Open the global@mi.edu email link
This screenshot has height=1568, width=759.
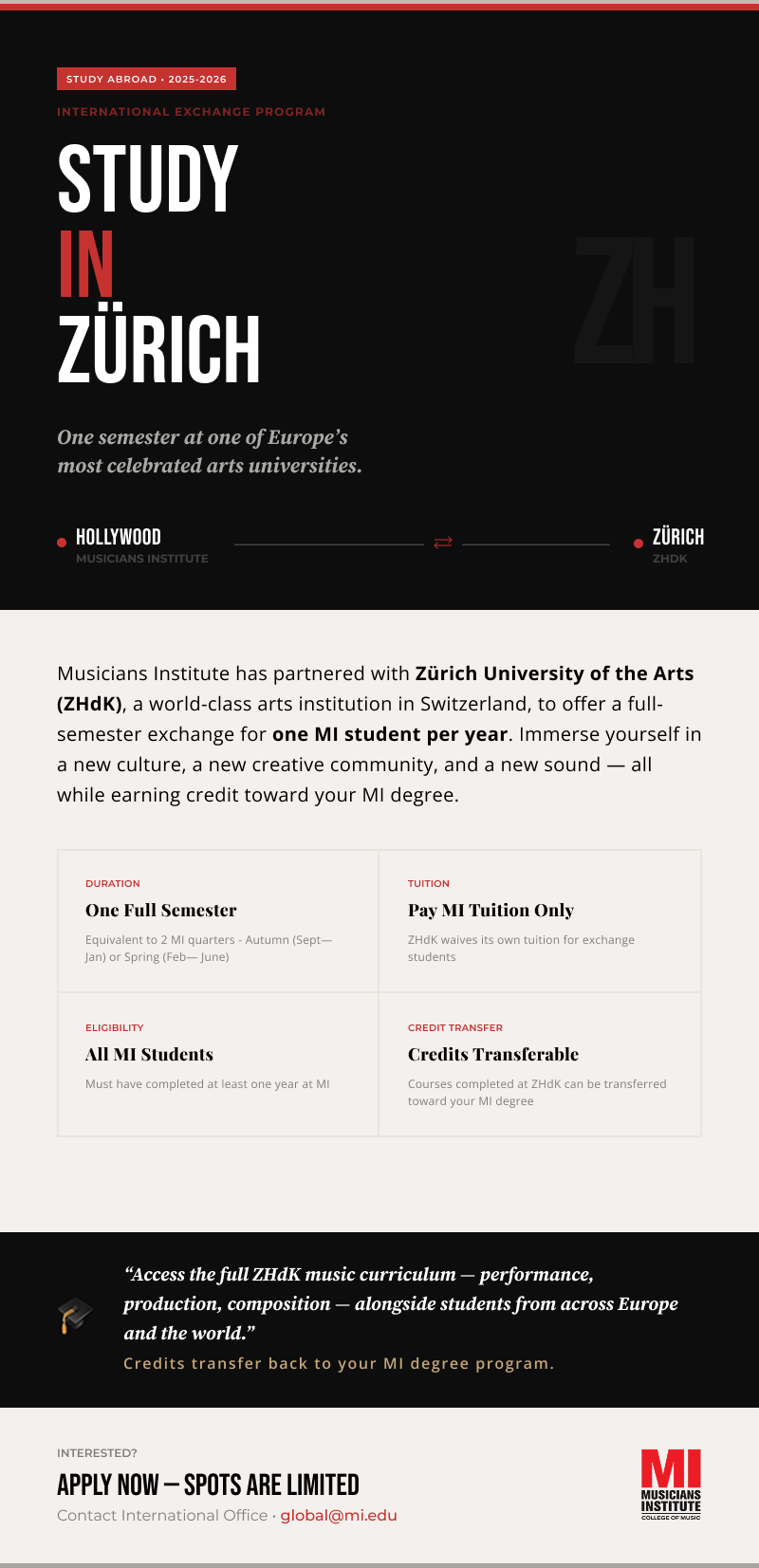339,1515
